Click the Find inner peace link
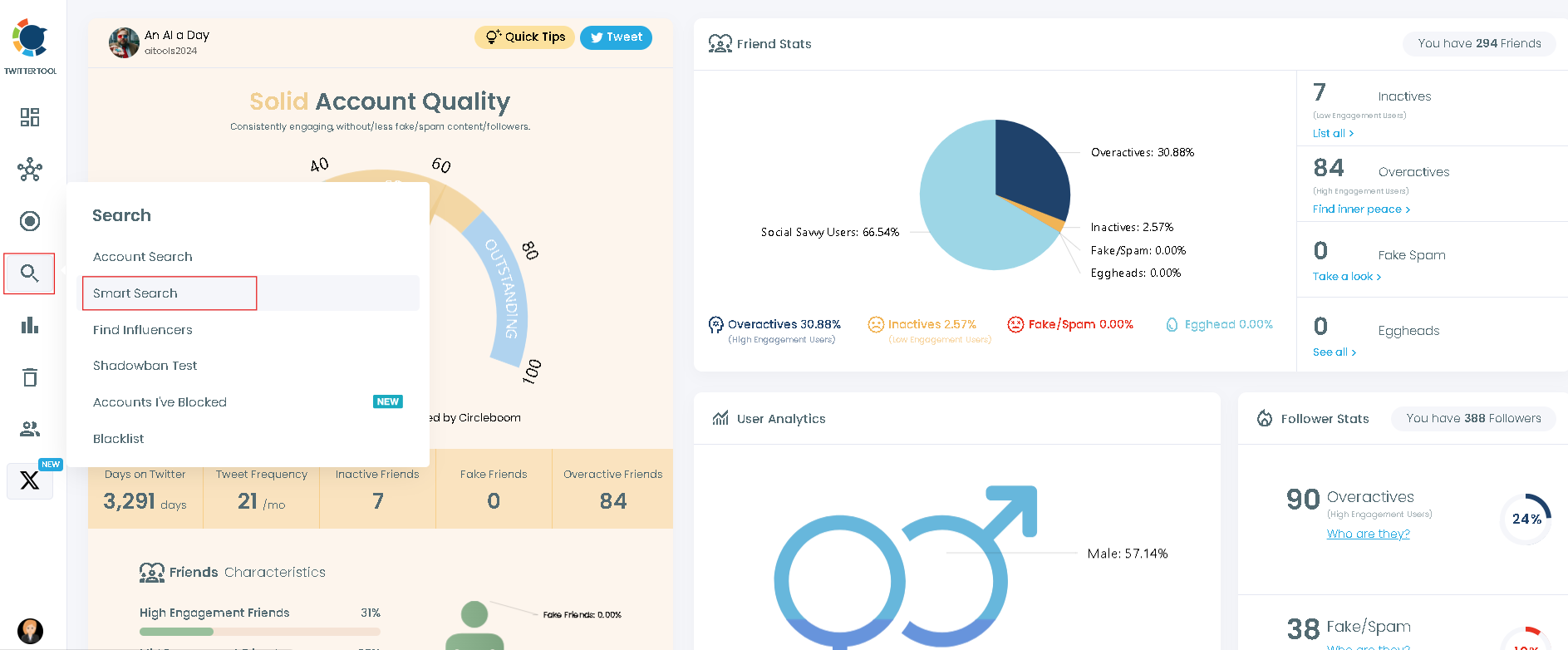This screenshot has height=650, width=1568. [x=1361, y=209]
